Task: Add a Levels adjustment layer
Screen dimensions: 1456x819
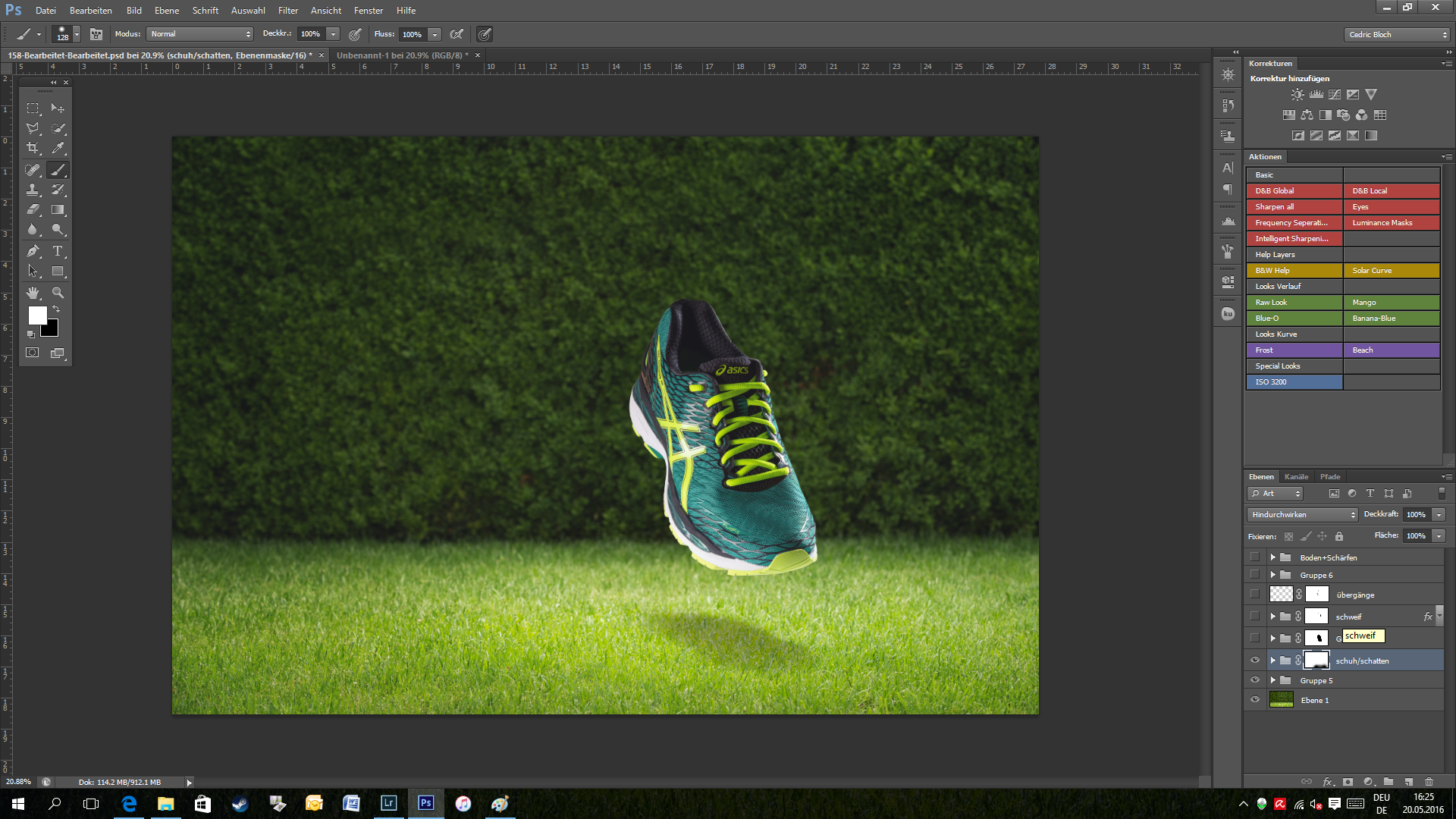Action: [x=1316, y=95]
